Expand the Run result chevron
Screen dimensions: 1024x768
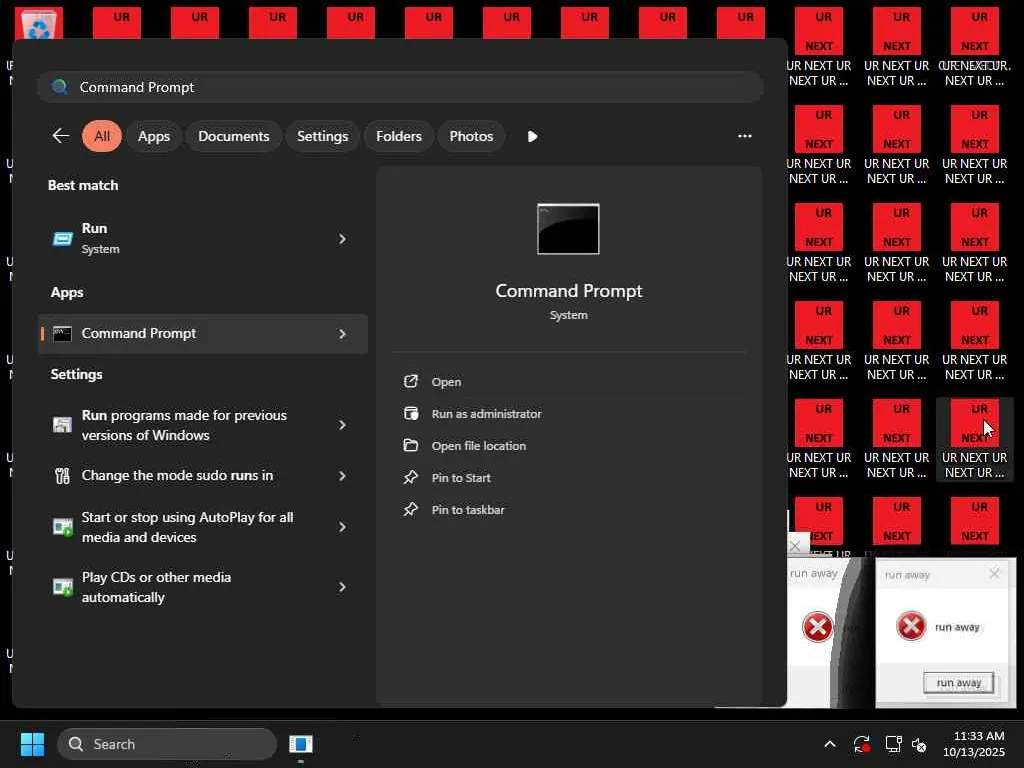coord(342,239)
